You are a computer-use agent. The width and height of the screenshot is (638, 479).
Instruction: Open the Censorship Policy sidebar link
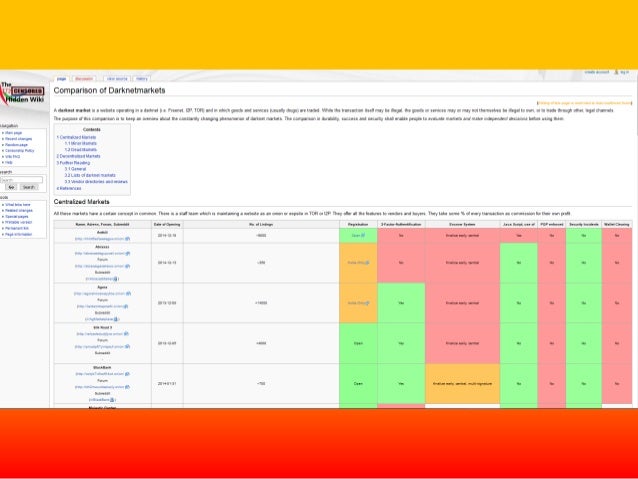[20, 150]
